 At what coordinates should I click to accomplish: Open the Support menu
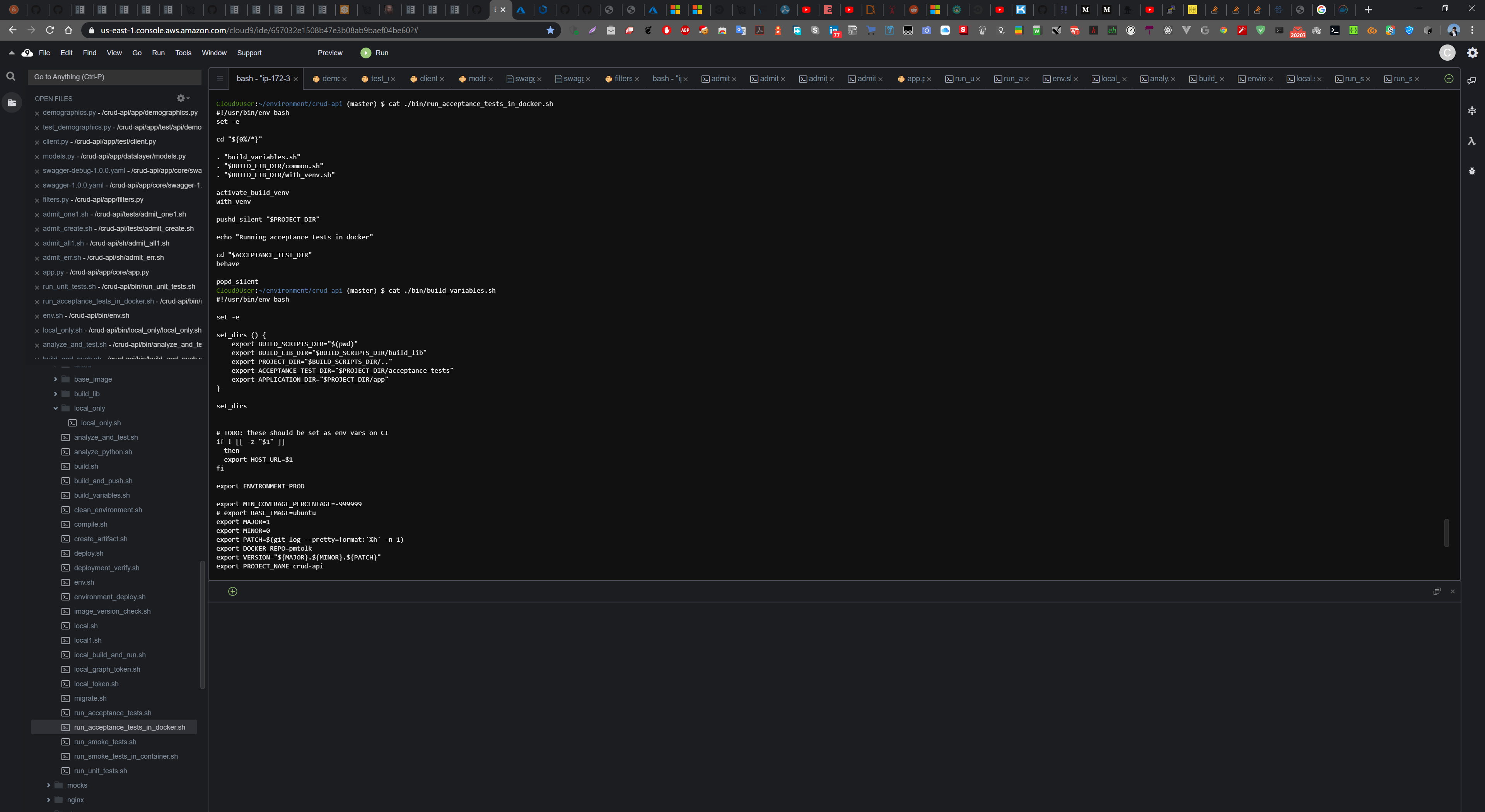click(249, 53)
